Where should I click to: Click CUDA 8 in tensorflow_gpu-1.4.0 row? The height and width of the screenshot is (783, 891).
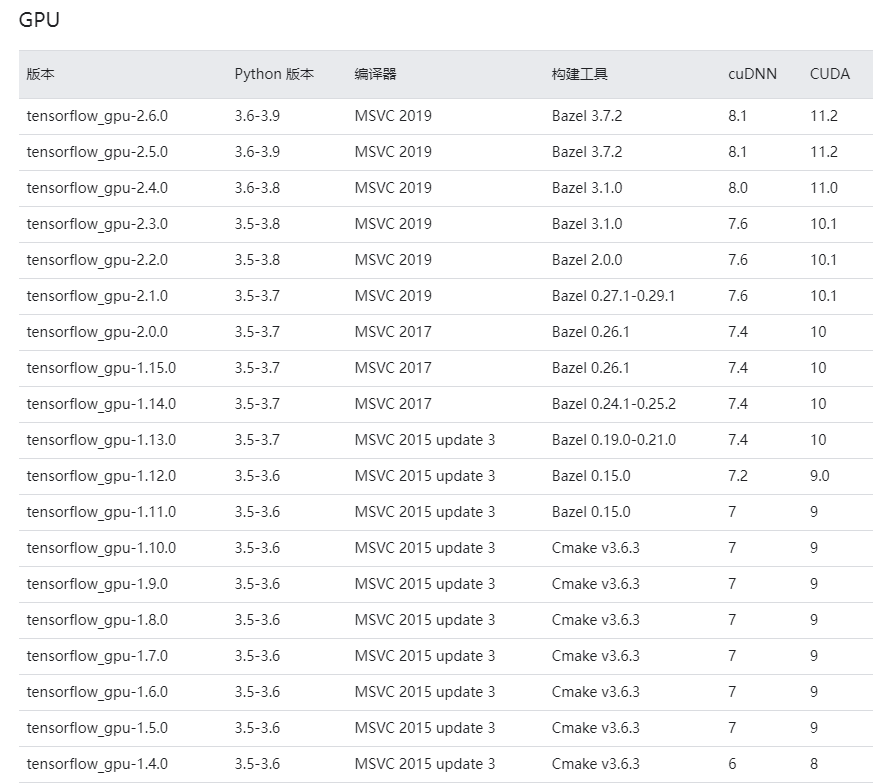tap(814, 764)
